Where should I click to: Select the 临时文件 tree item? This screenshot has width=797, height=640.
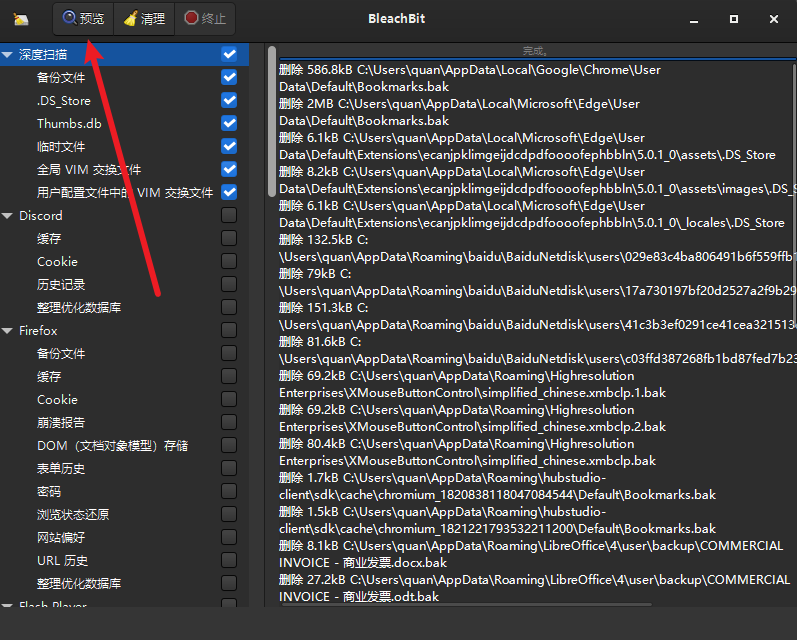coord(61,146)
